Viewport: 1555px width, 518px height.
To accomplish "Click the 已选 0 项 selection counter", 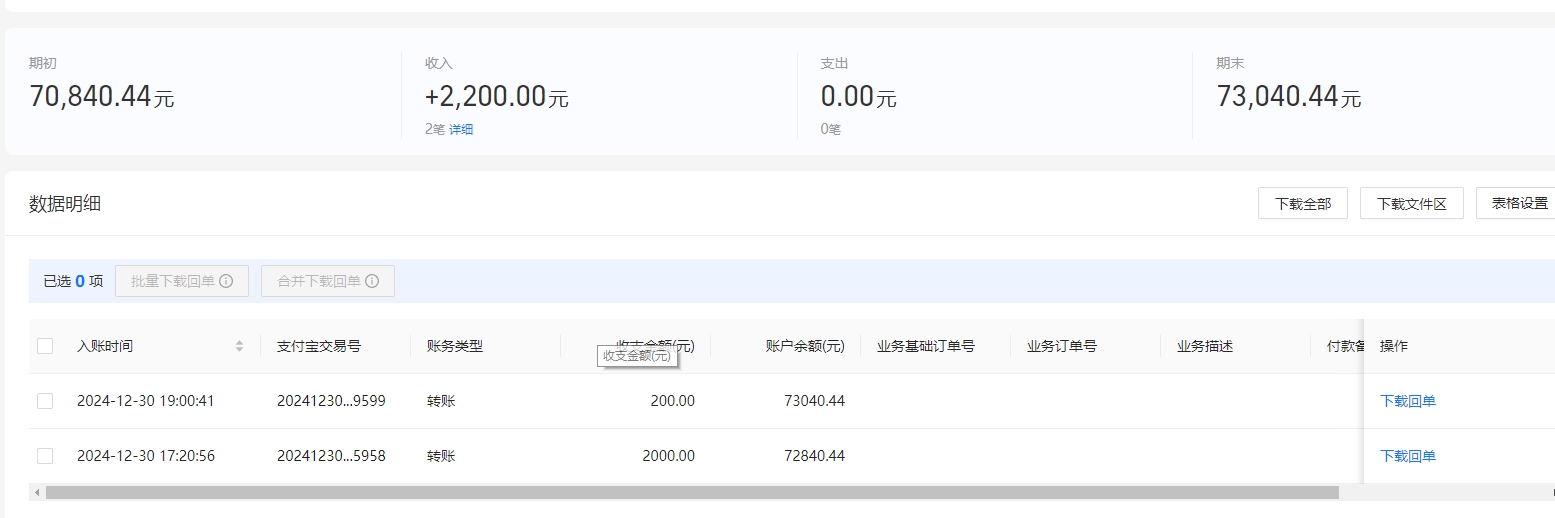I will [x=73, y=281].
